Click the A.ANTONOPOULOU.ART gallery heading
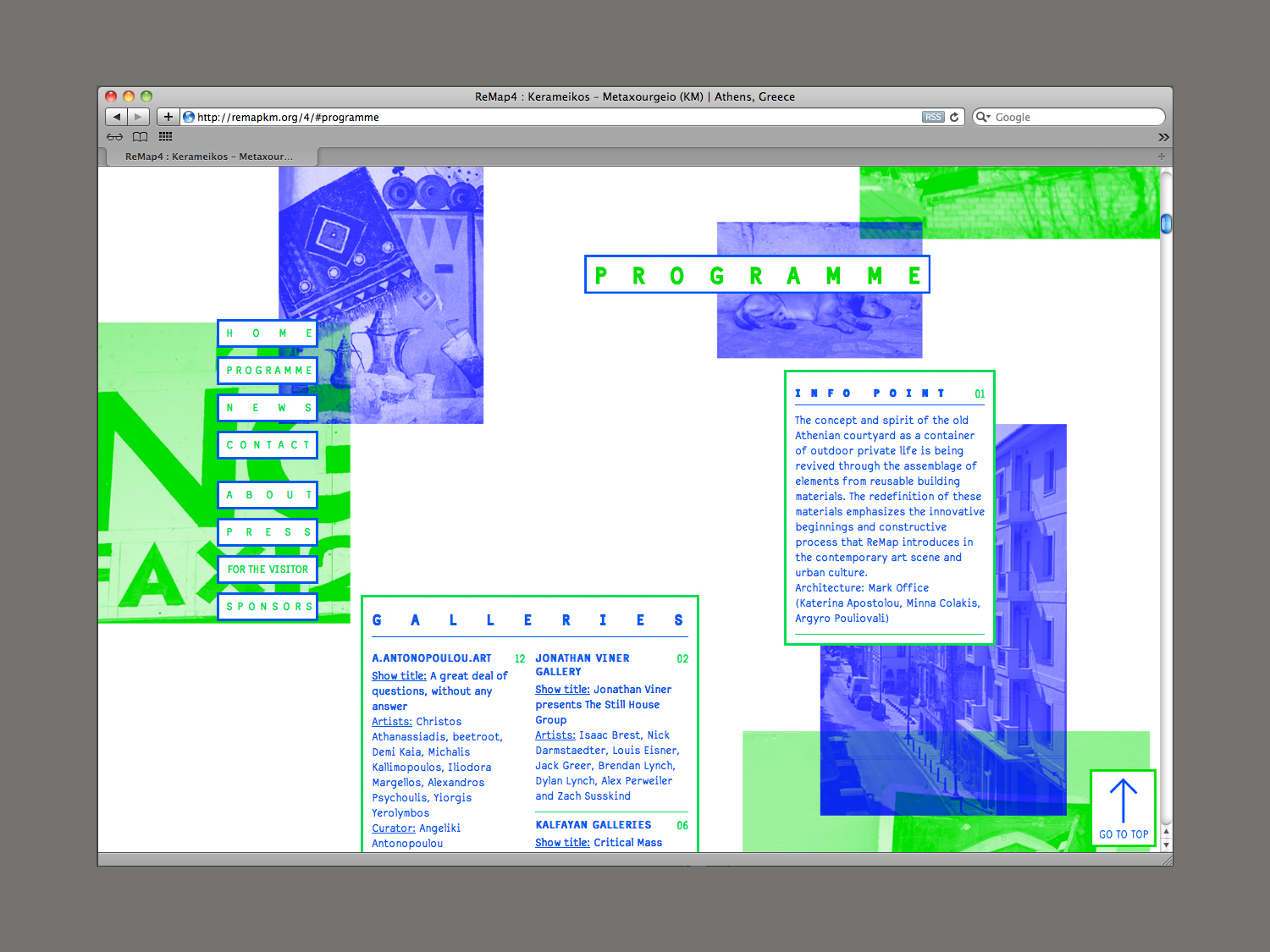The image size is (1270, 952). (432, 658)
